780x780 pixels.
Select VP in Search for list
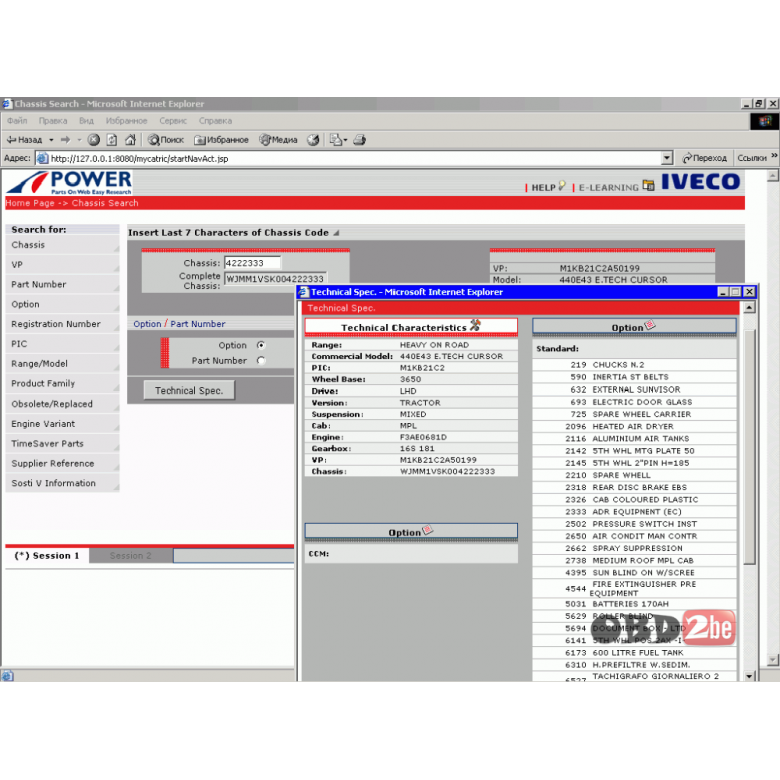pos(63,265)
